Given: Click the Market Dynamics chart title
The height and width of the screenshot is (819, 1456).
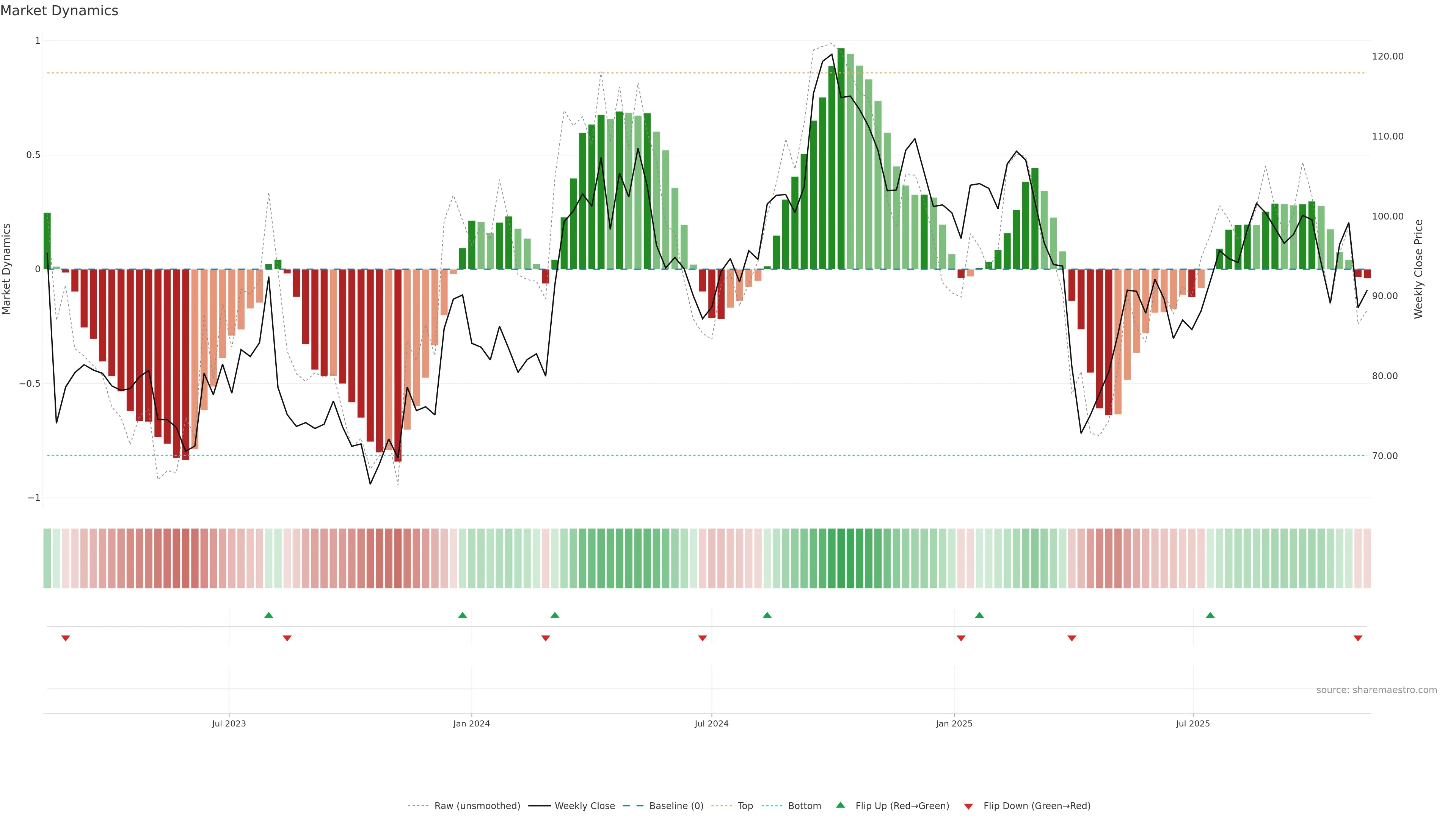Looking at the screenshot, I should click(60, 11).
